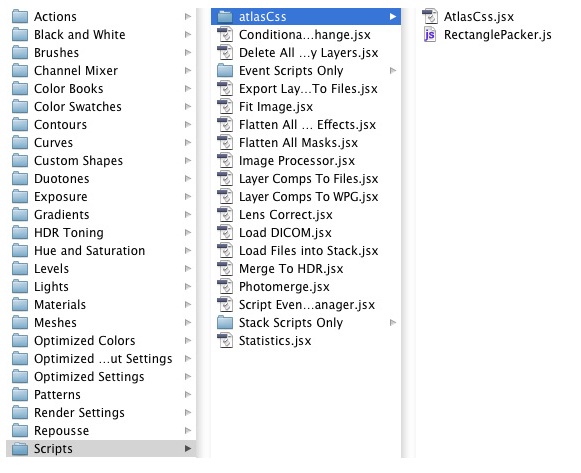Select the Actions folder
This screenshot has height=473, width=581.
click(x=101, y=16)
